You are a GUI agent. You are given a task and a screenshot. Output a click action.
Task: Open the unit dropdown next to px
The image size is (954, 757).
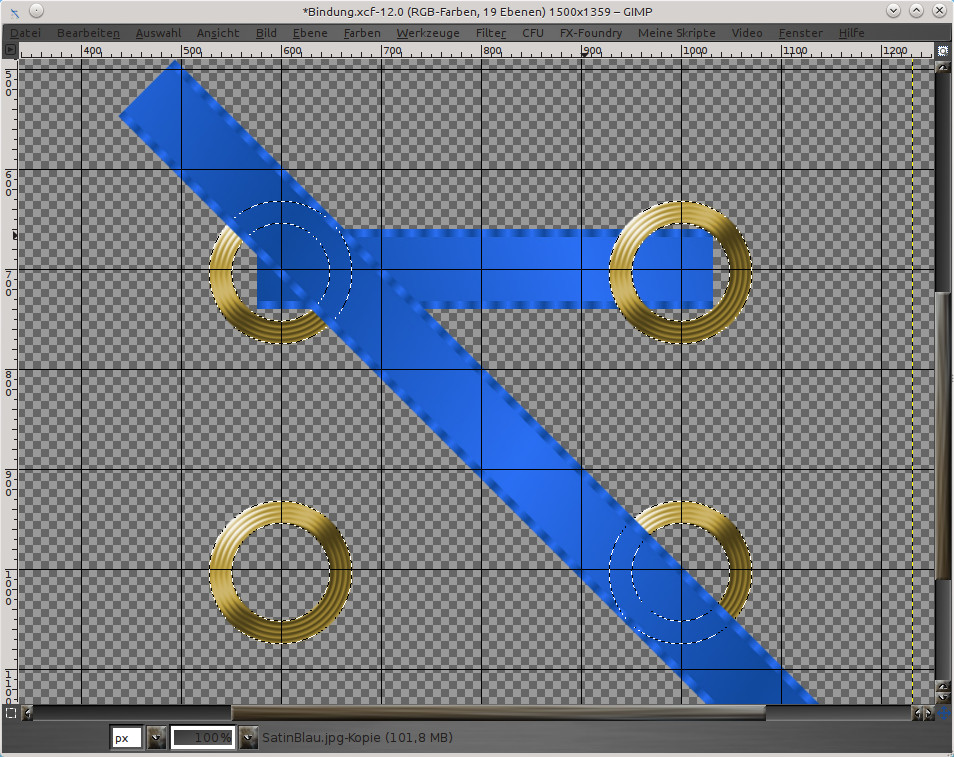click(156, 738)
